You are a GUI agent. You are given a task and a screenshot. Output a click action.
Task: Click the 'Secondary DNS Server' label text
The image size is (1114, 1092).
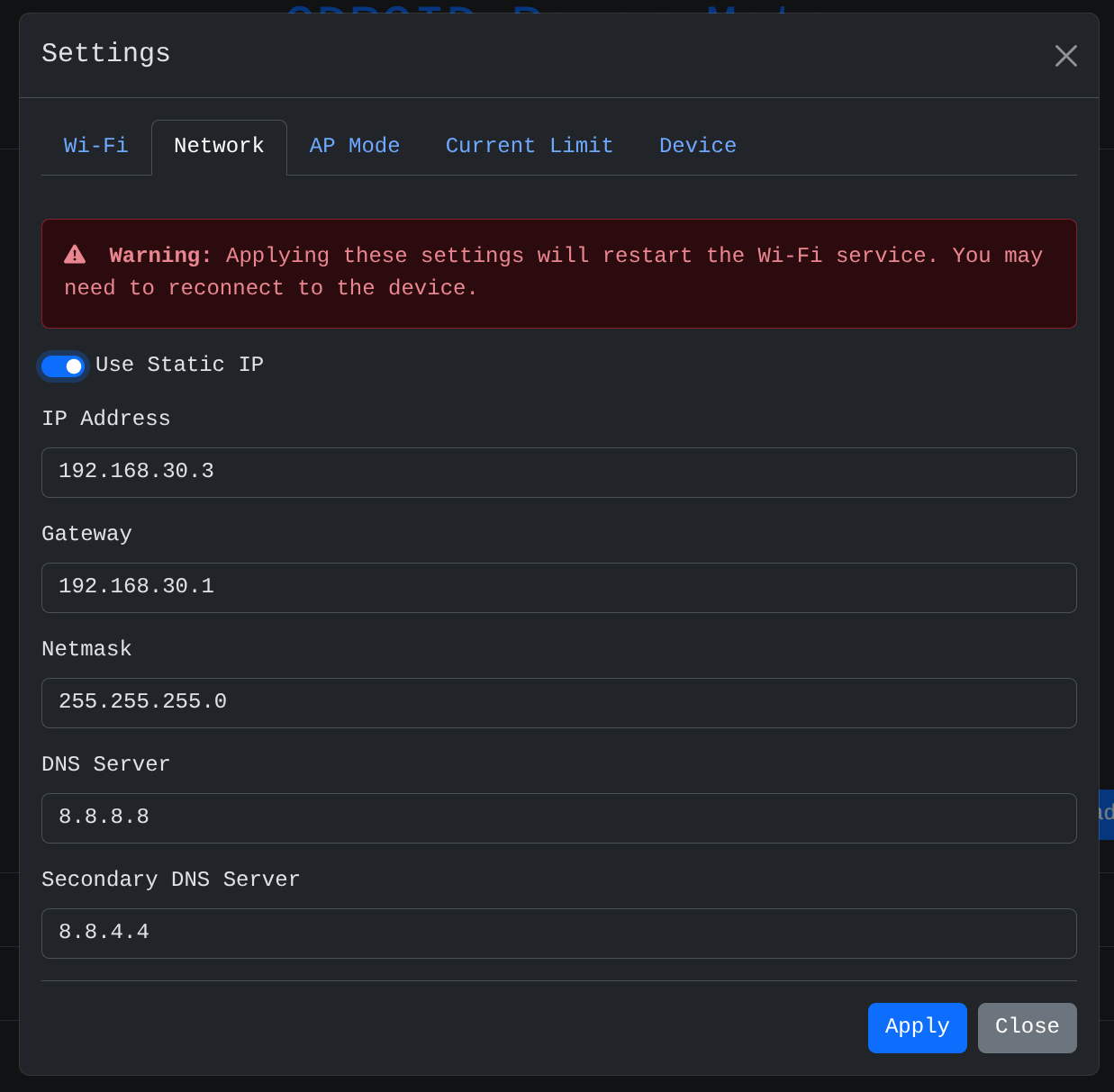pos(170,880)
